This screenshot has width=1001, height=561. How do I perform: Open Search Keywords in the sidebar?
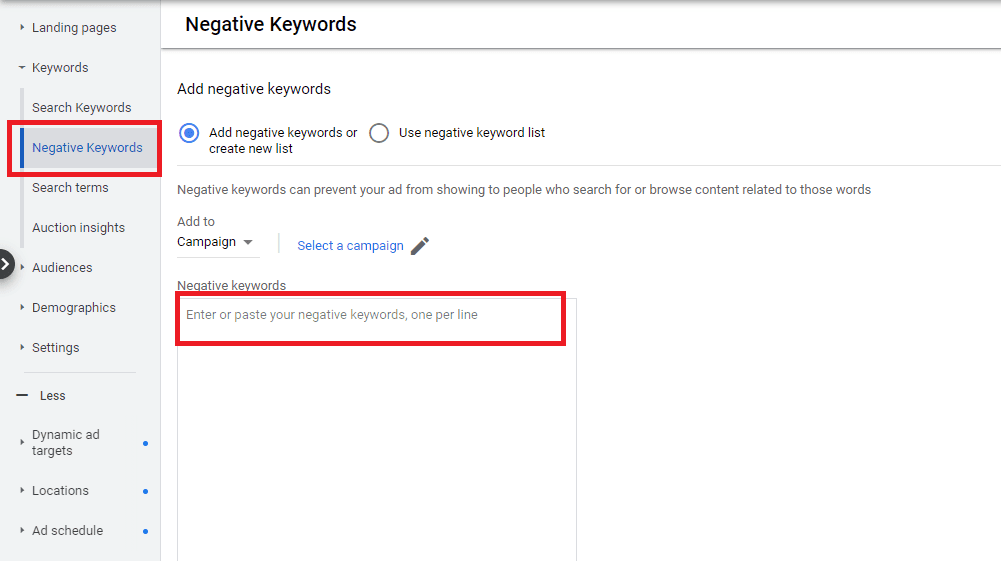82,108
